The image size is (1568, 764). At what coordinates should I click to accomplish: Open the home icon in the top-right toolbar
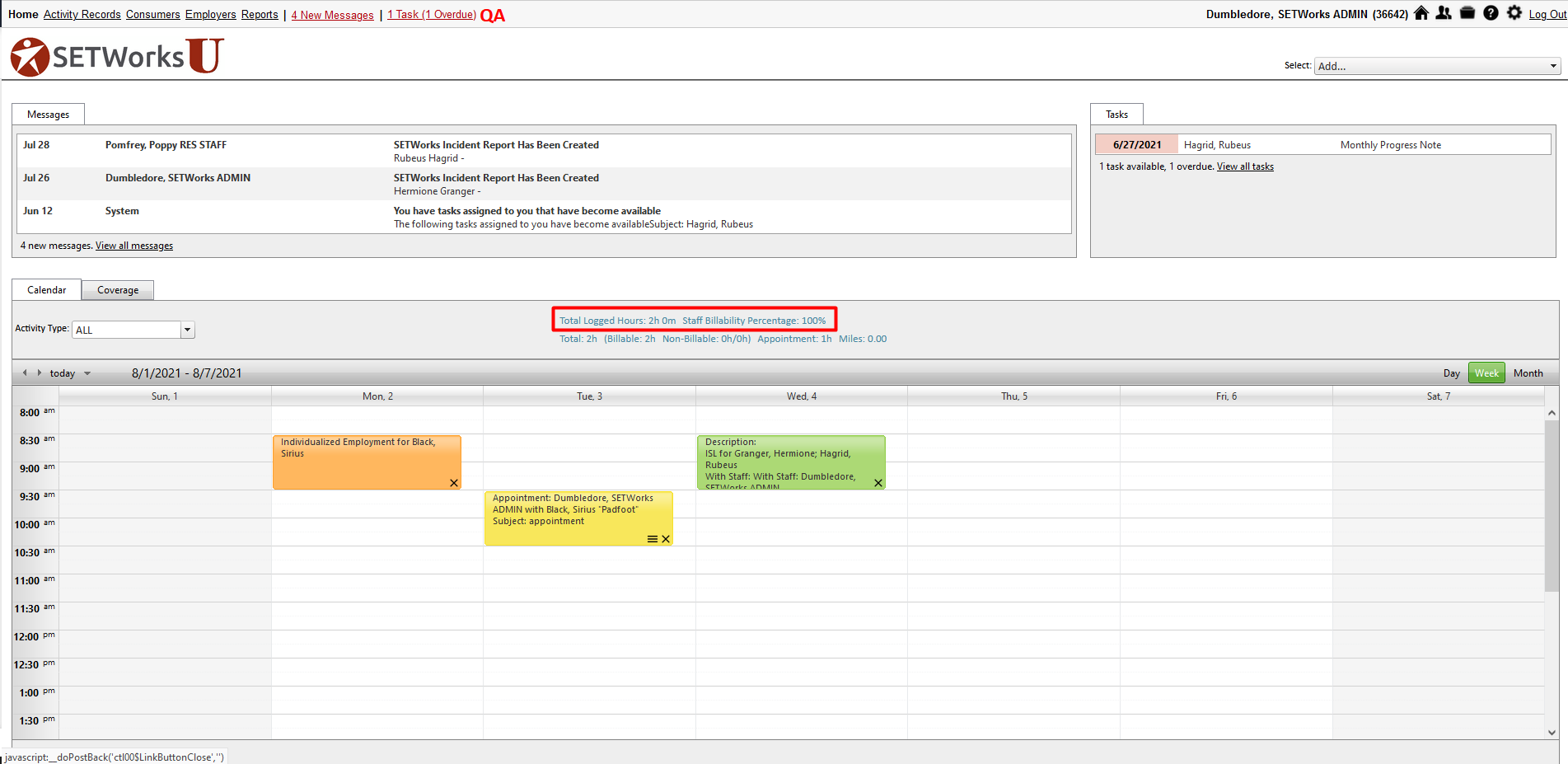click(1421, 13)
